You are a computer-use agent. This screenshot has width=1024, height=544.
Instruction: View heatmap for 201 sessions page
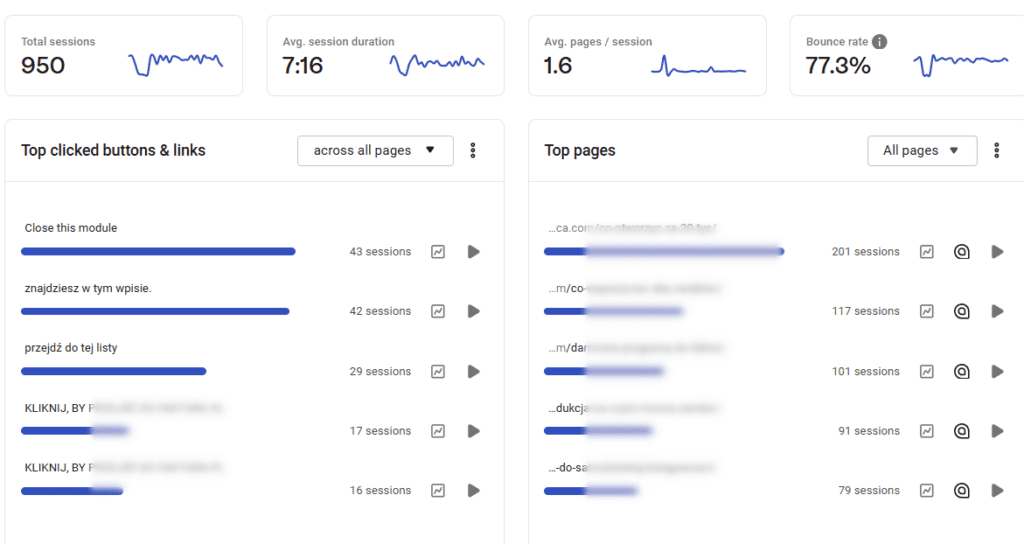[x=962, y=252]
